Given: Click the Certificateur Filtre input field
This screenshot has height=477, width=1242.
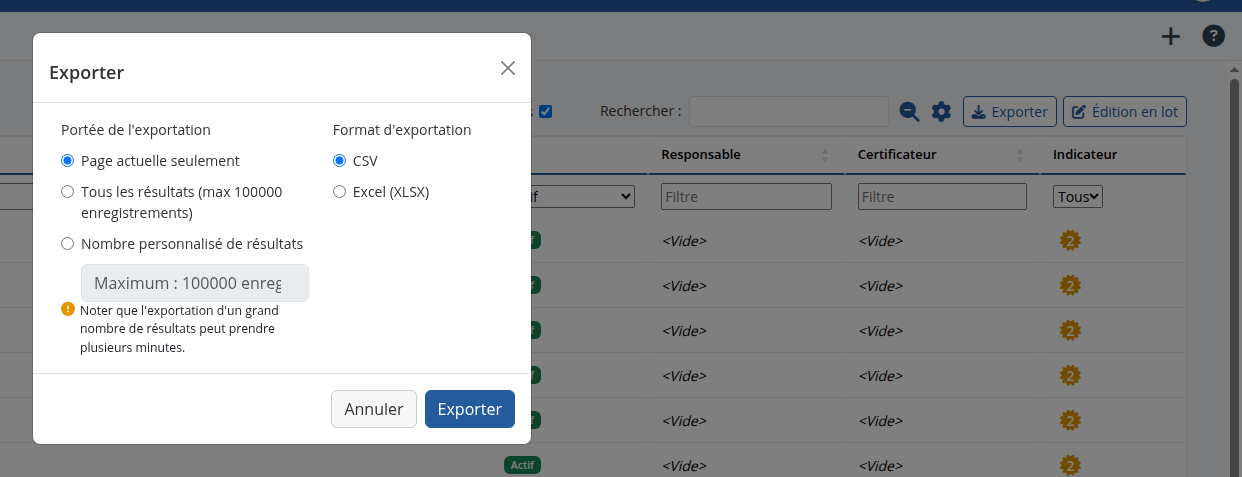Looking at the screenshot, I should coord(942,197).
